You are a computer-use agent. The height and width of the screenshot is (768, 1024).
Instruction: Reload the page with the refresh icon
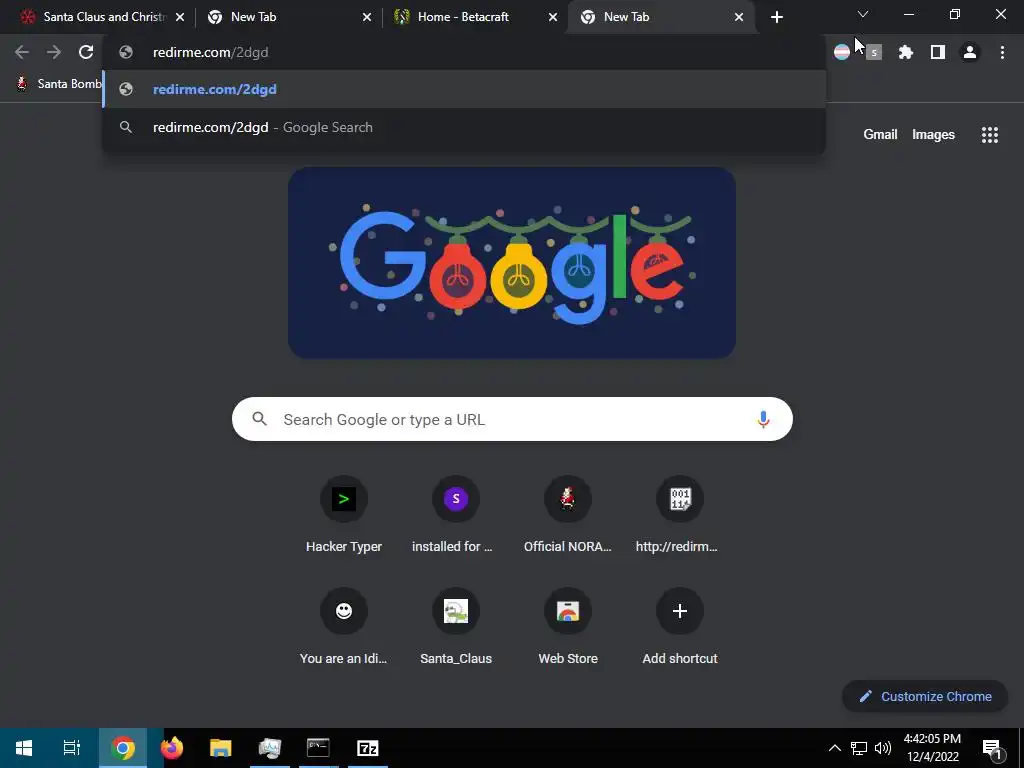86,52
